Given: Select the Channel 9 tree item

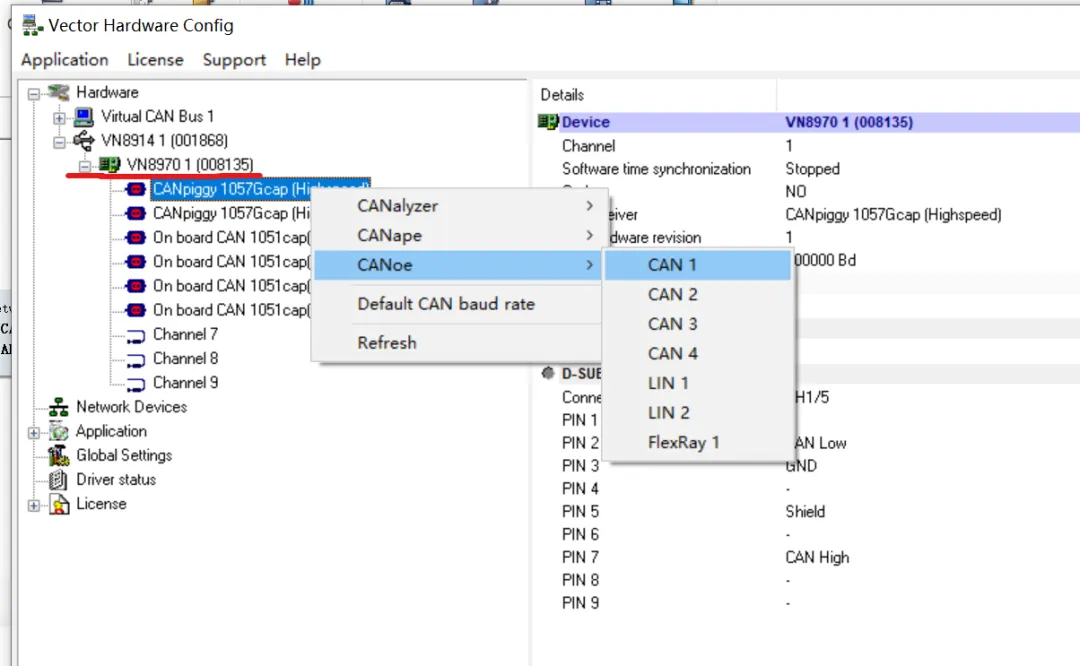Looking at the screenshot, I should (185, 383).
